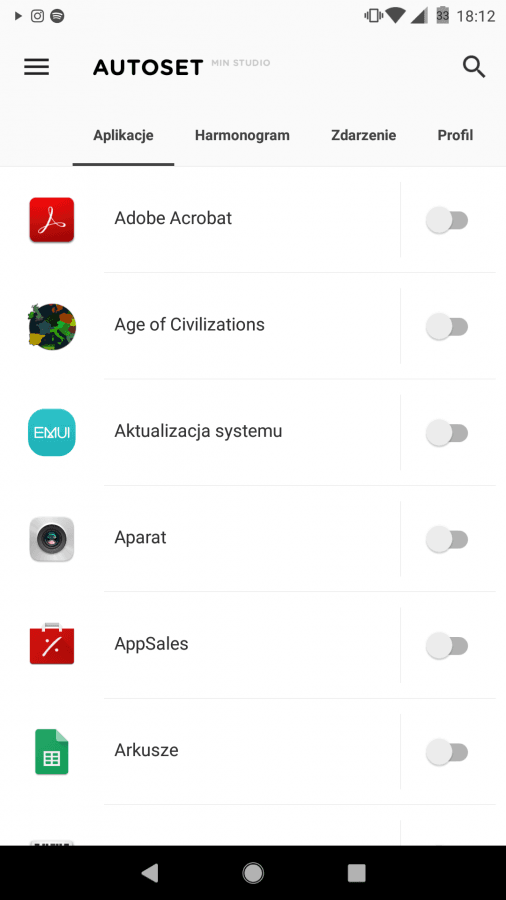Go to the Profil tab

coord(456,135)
